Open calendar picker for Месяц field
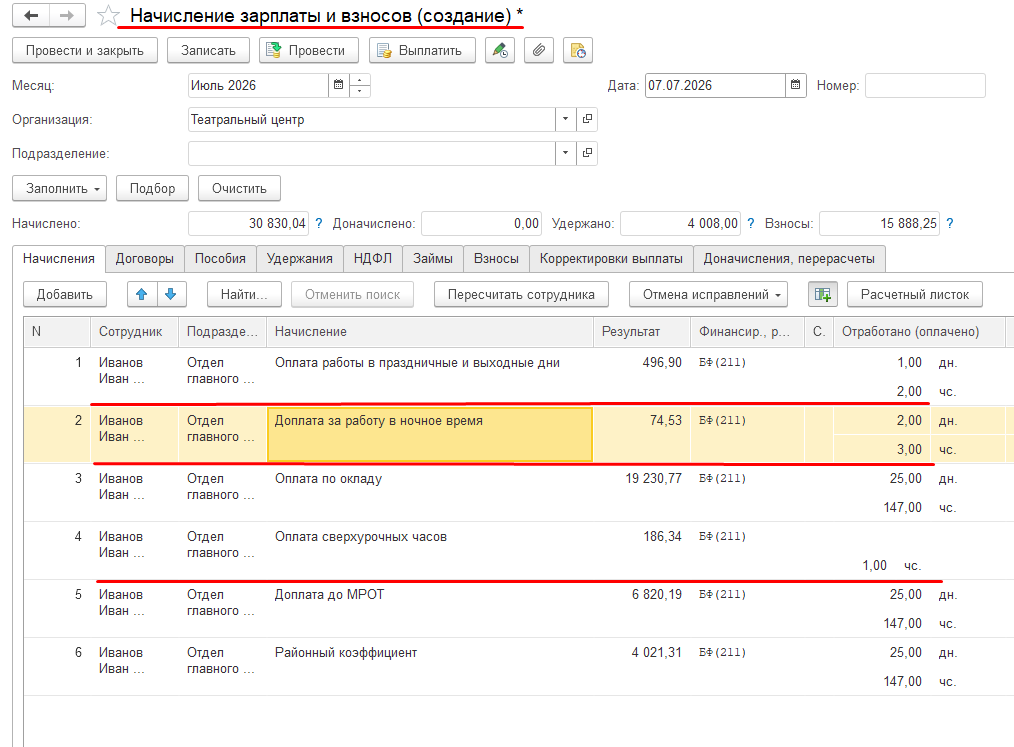The image size is (1014, 747). [338, 85]
